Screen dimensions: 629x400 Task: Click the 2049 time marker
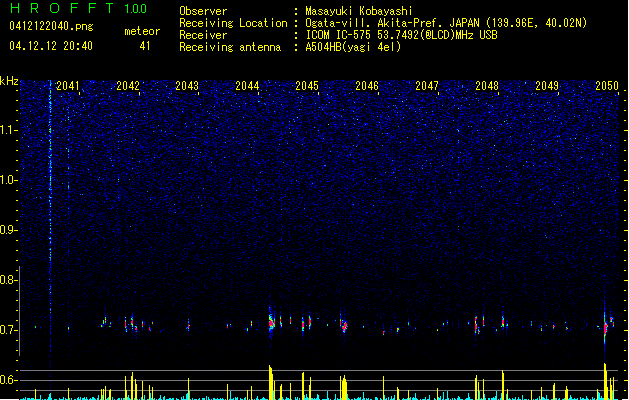pos(547,86)
